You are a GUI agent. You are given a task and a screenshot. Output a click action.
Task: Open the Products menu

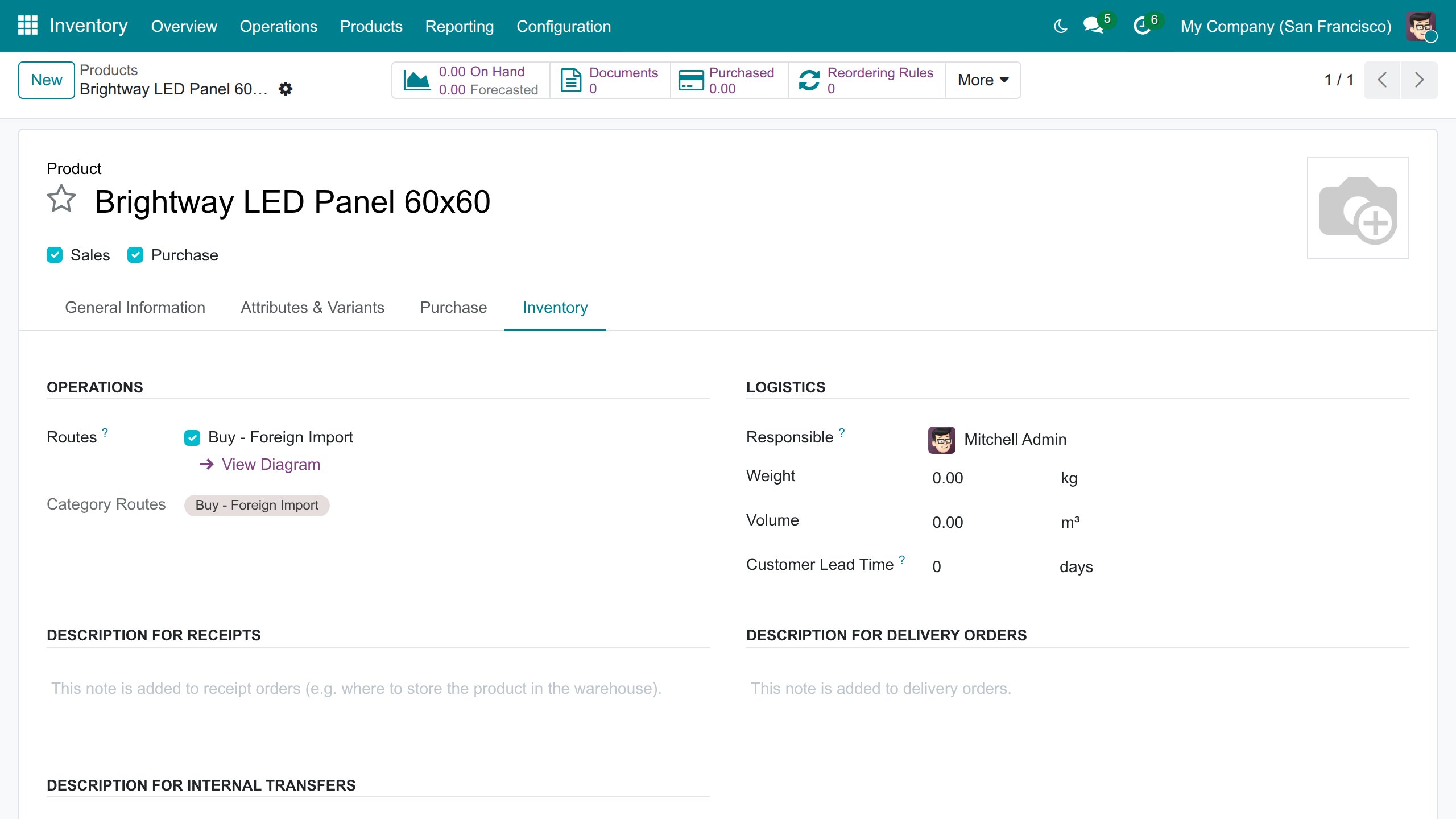(371, 26)
